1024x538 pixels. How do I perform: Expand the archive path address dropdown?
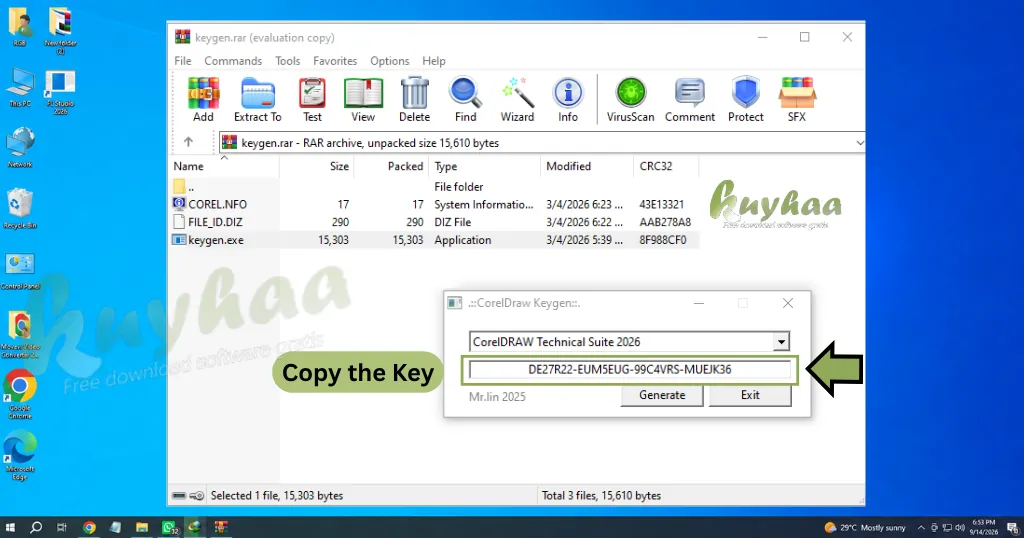pos(859,142)
